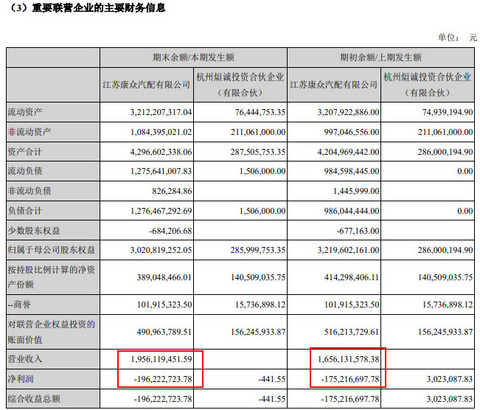Select the value 4,296,602,338.06

point(161,152)
